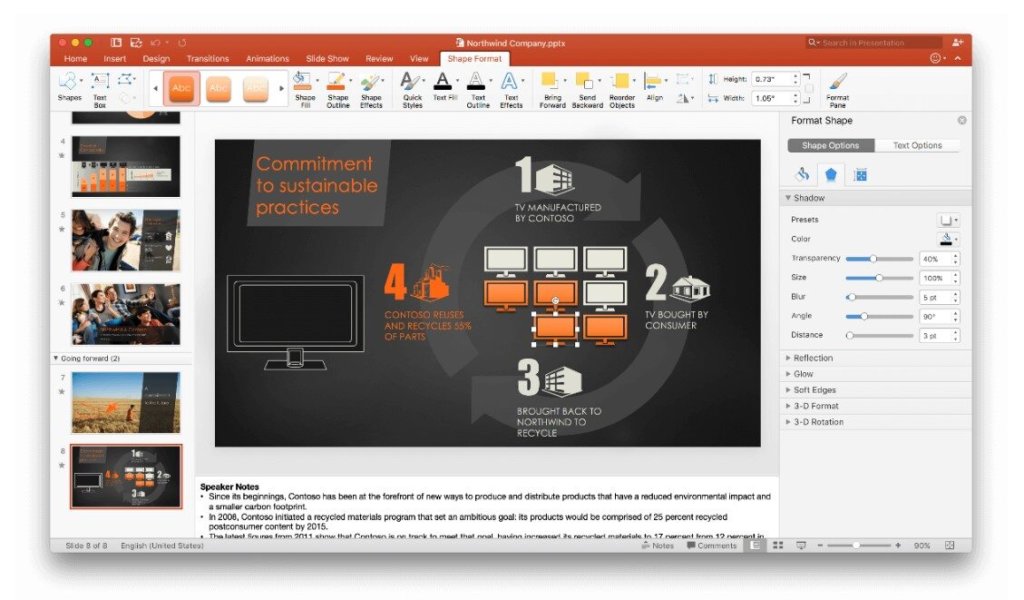Open the Insert tab
Screen dimensions: 1024x600
tap(114, 58)
